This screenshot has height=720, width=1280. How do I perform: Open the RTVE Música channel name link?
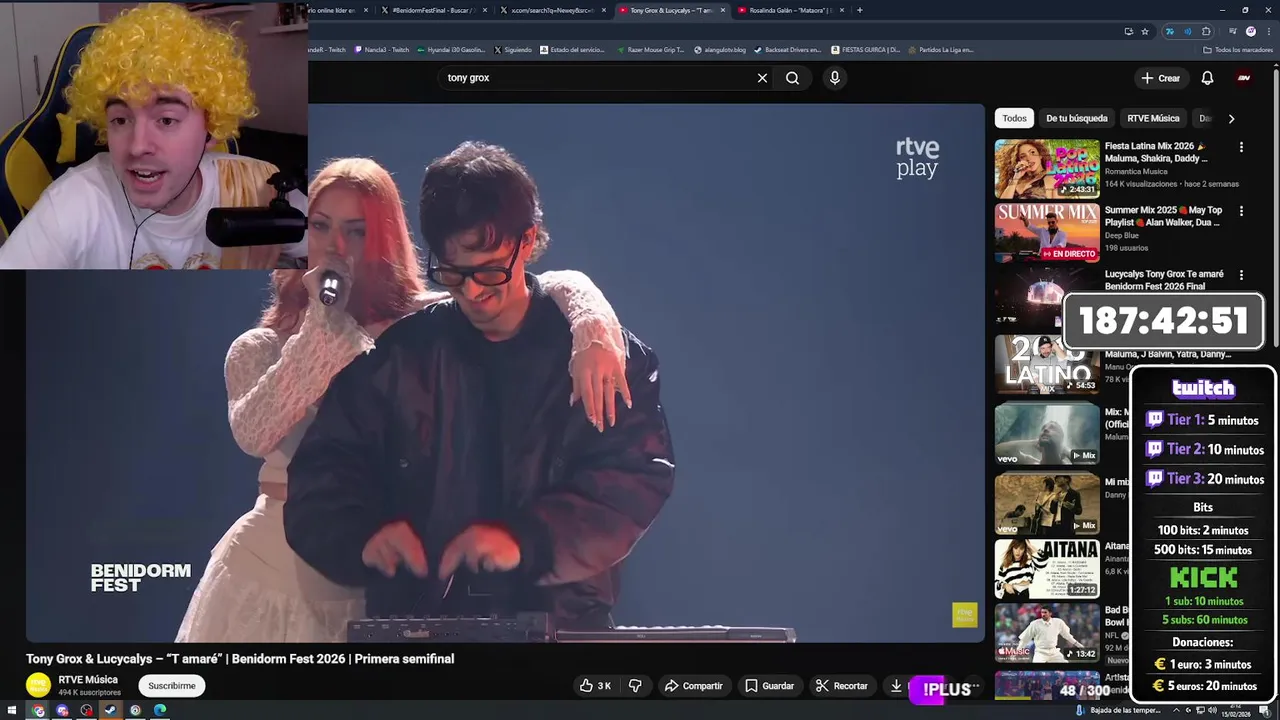88,680
